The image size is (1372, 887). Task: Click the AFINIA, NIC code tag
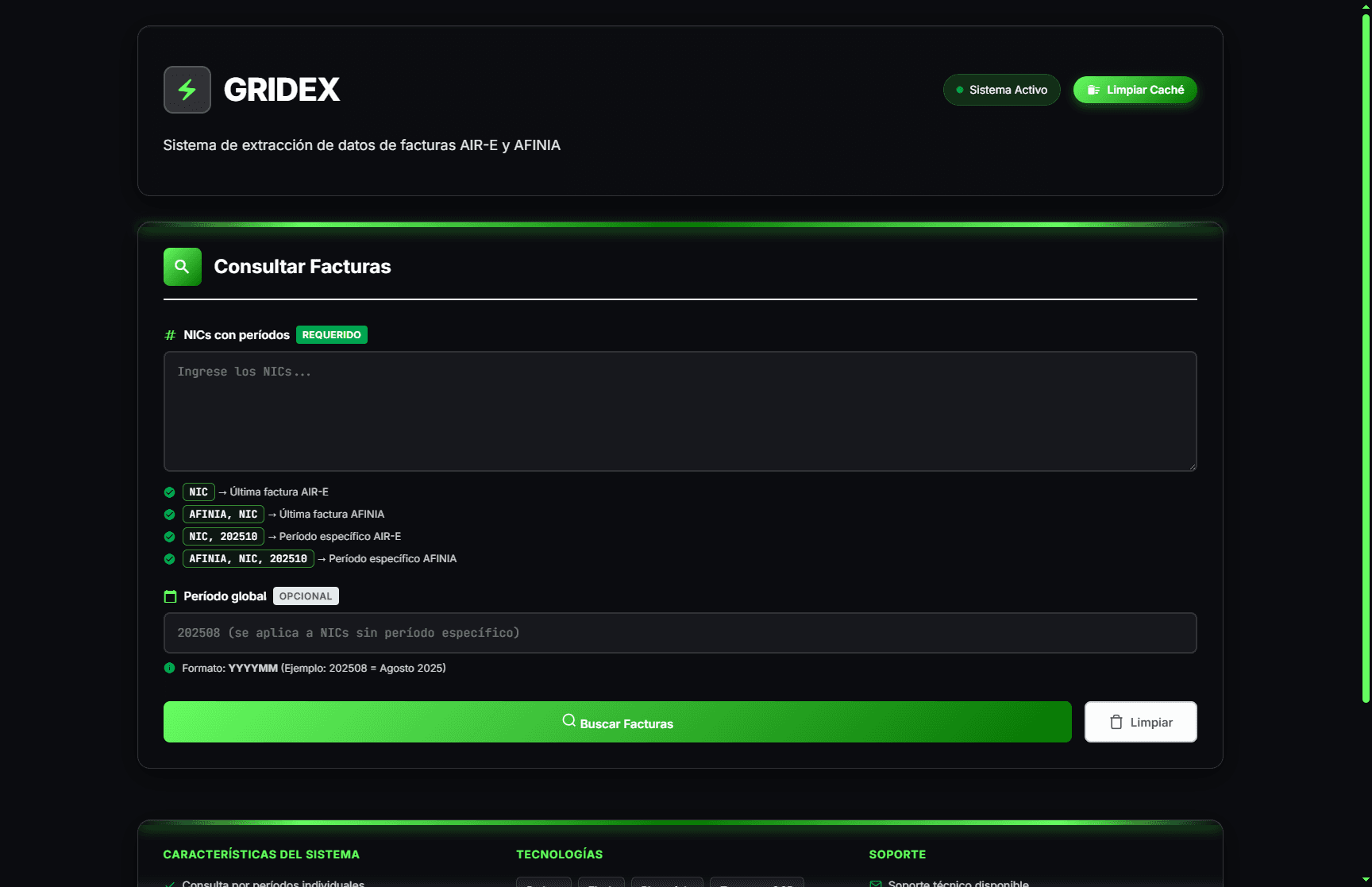click(x=223, y=515)
